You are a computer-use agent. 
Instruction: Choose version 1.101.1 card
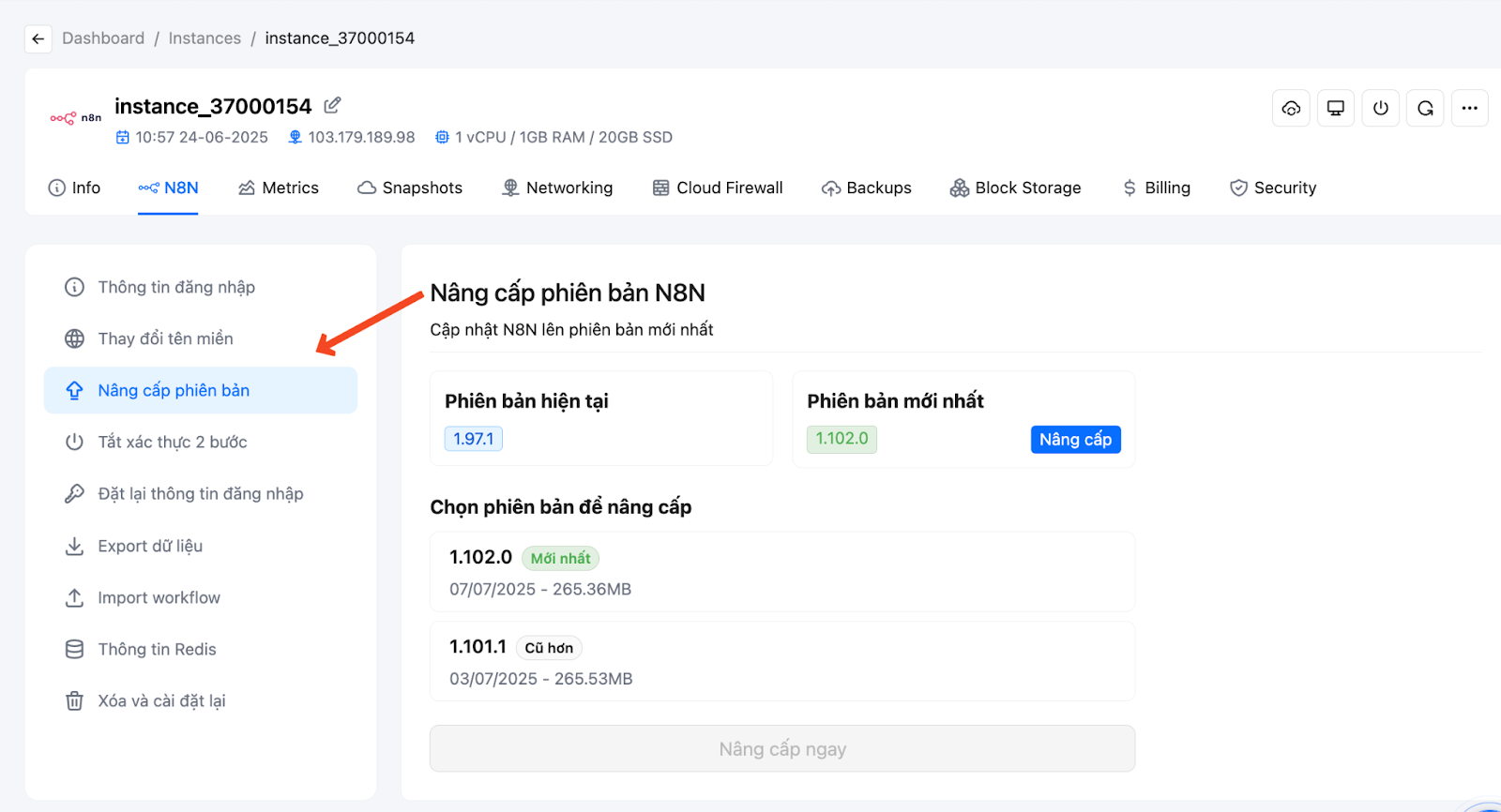pyautogui.click(x=782, y=661)
